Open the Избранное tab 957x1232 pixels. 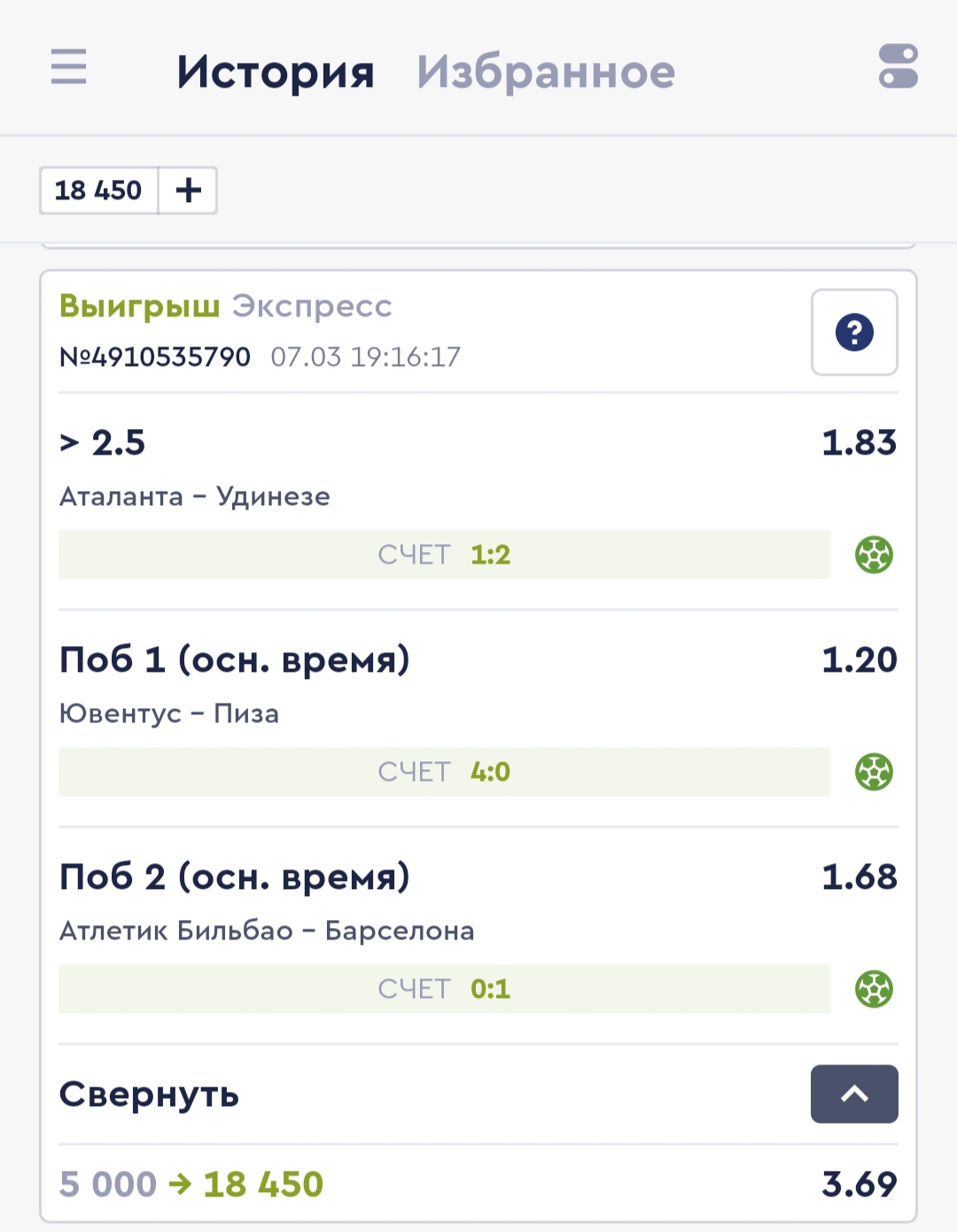click(x=546, y=72)
